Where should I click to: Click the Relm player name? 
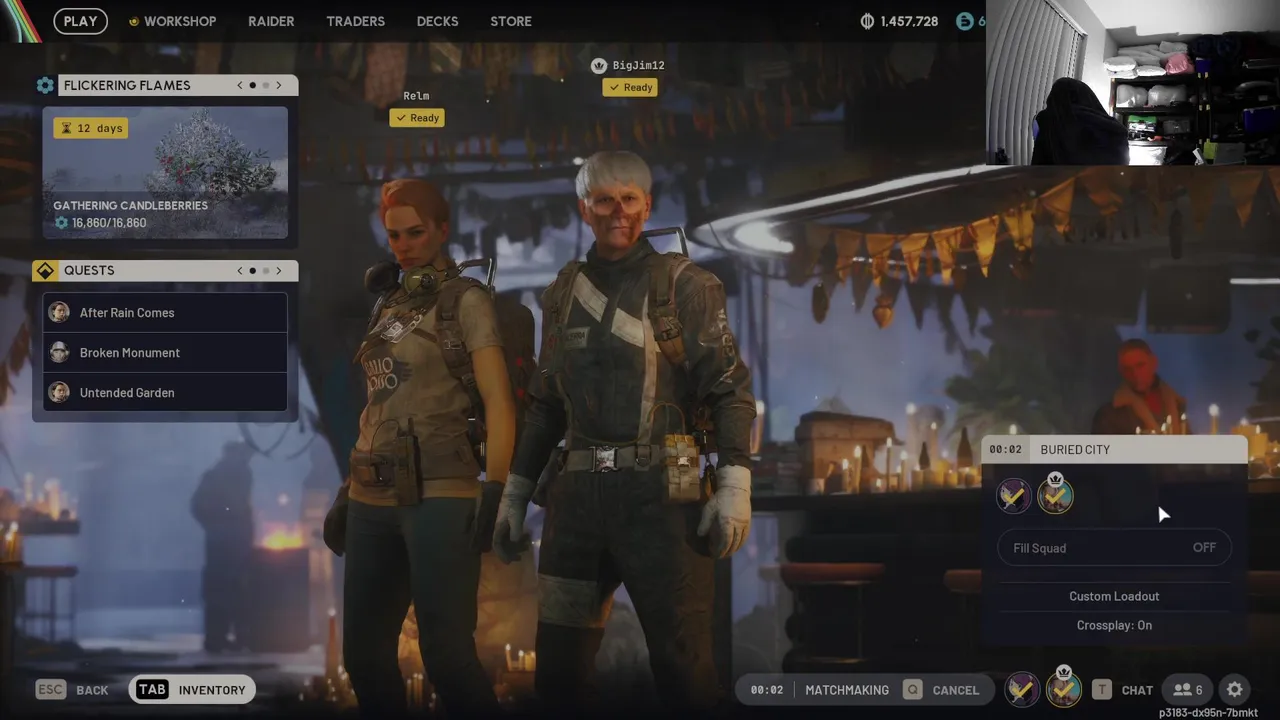click(416, 96)
